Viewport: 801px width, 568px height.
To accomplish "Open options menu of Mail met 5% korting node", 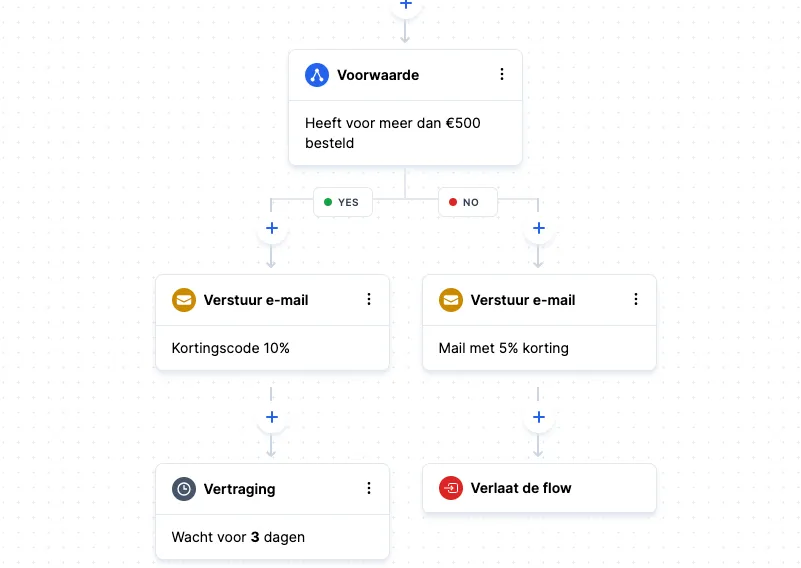I will pos(635,299).
